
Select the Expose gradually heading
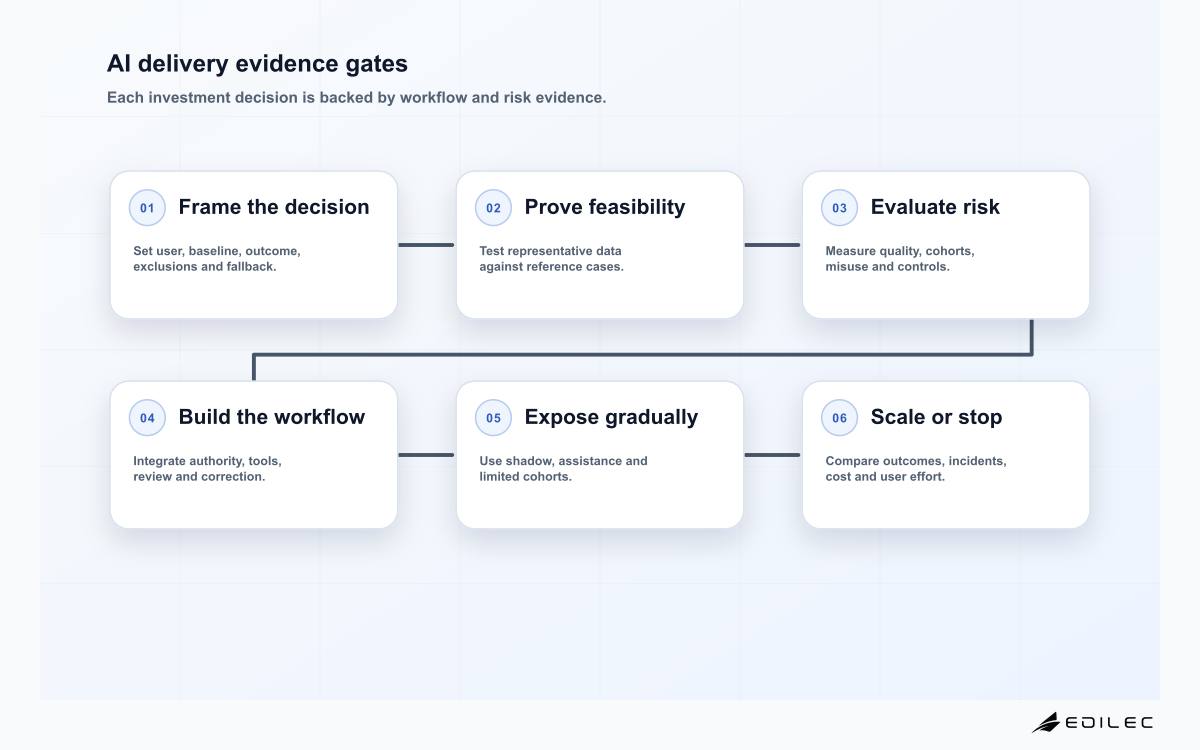coord(611,417)
